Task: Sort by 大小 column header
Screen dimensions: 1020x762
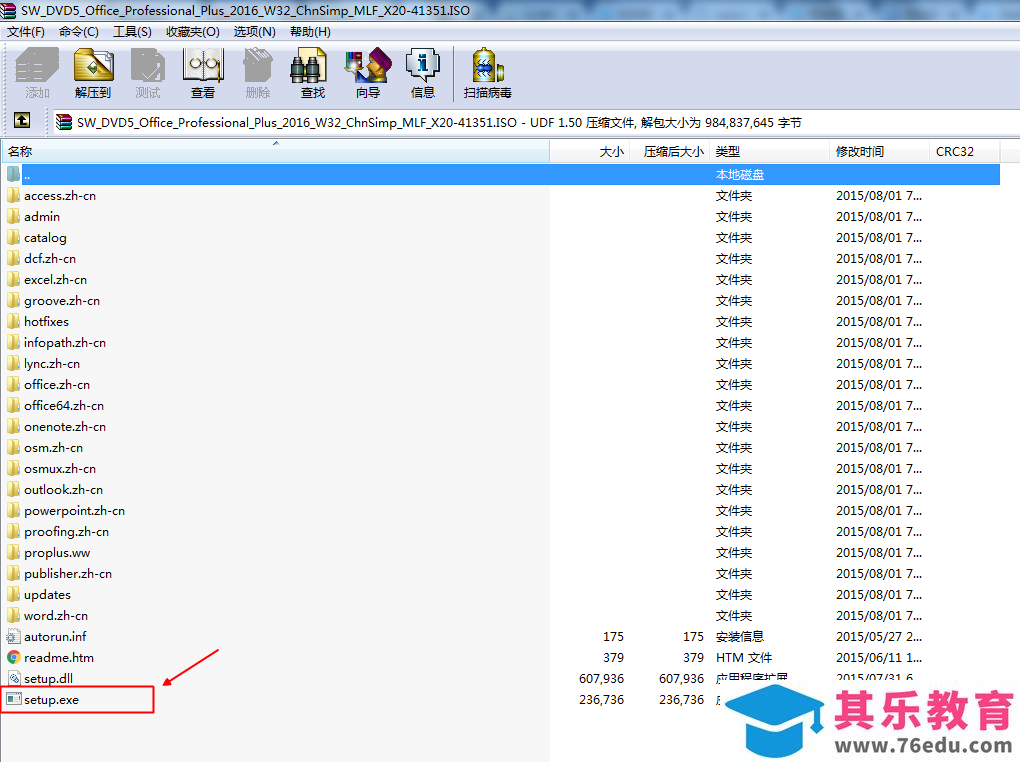Action: point(590,152)
